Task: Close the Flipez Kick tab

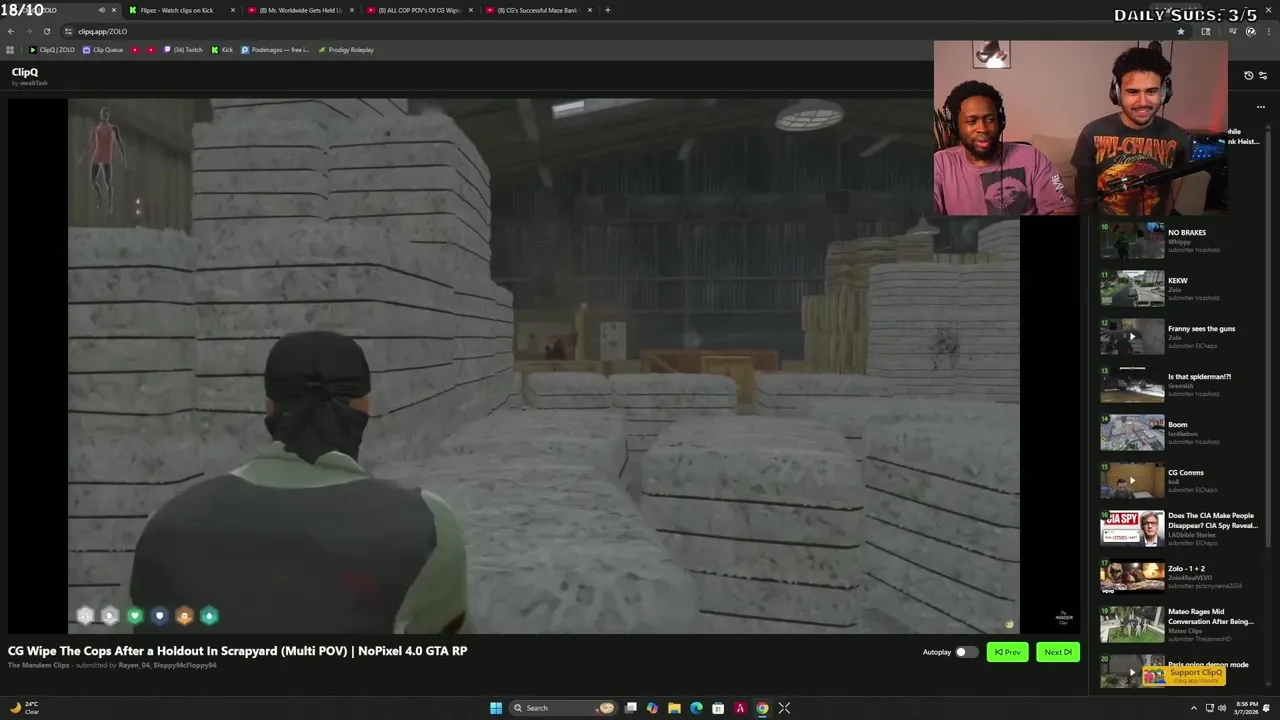Action: [233, 10]
